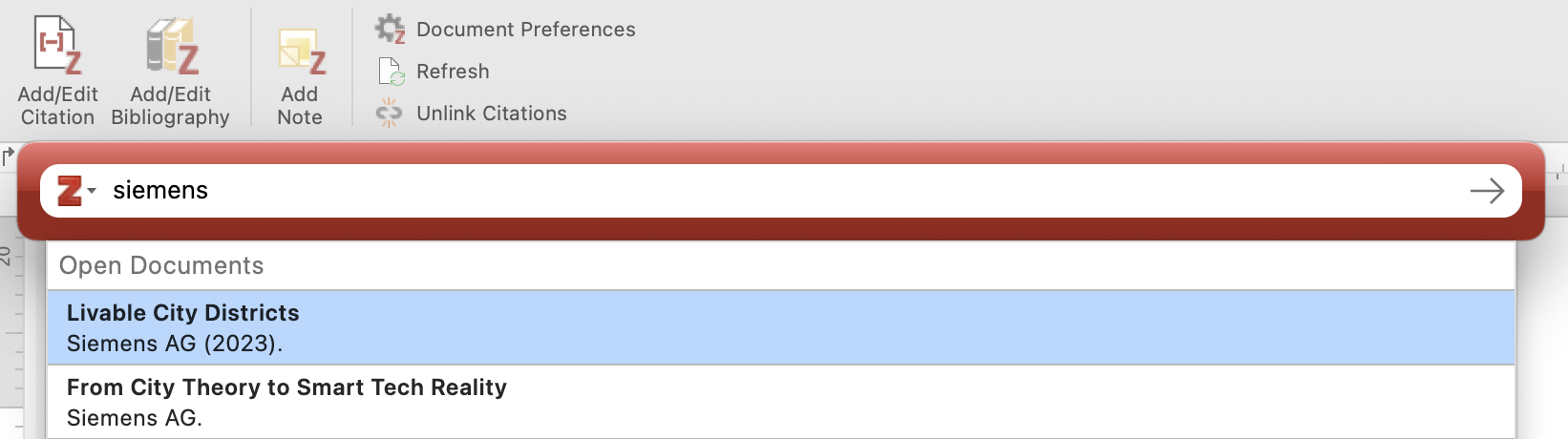This screenshot has width=1568, height=439.
Task: Click the tab stop selector beside the ruler
Action: point(9,156)
